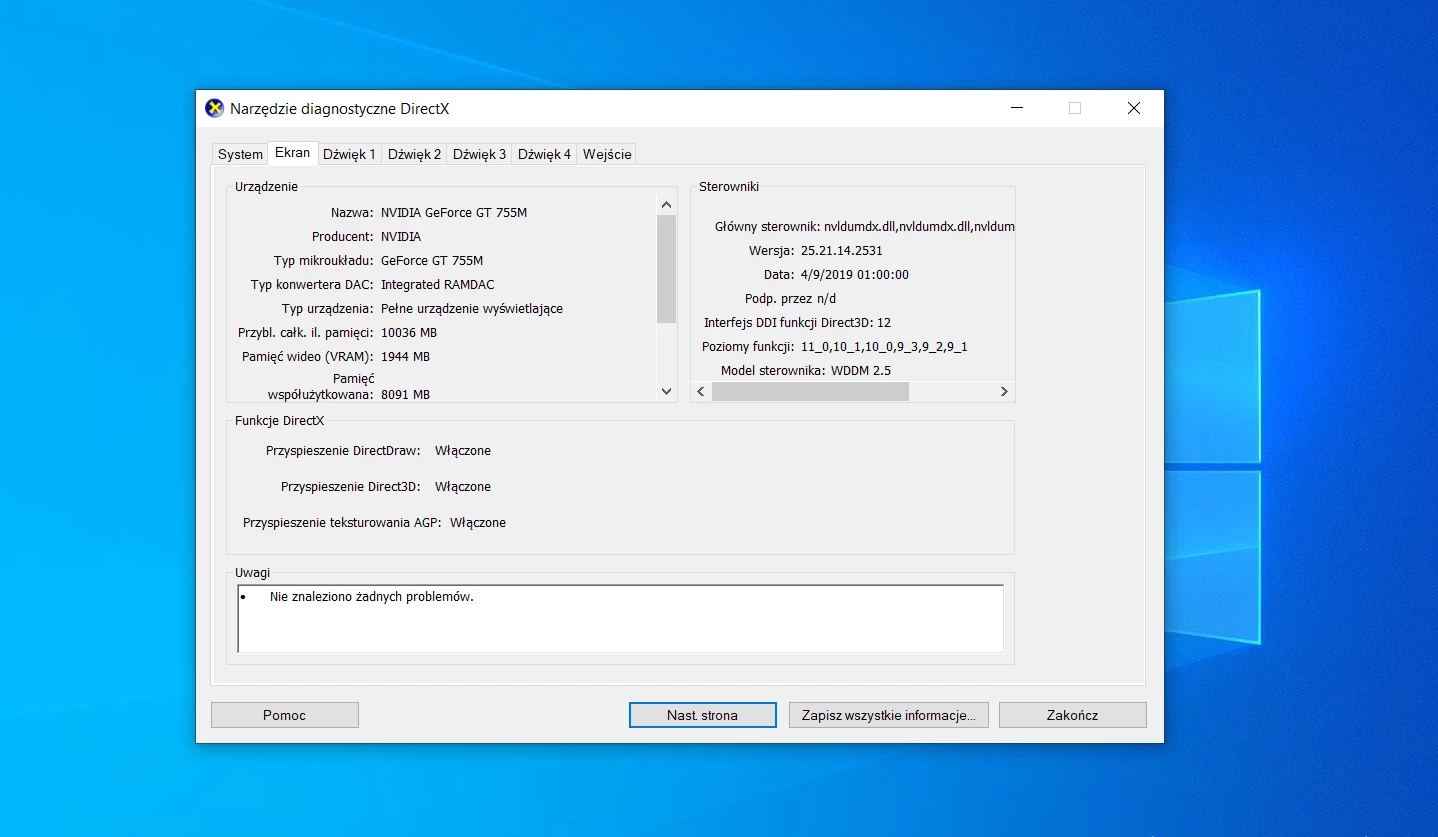
Task: Click Zapisz wszystkie informacje button
Action: pos(889,715)
